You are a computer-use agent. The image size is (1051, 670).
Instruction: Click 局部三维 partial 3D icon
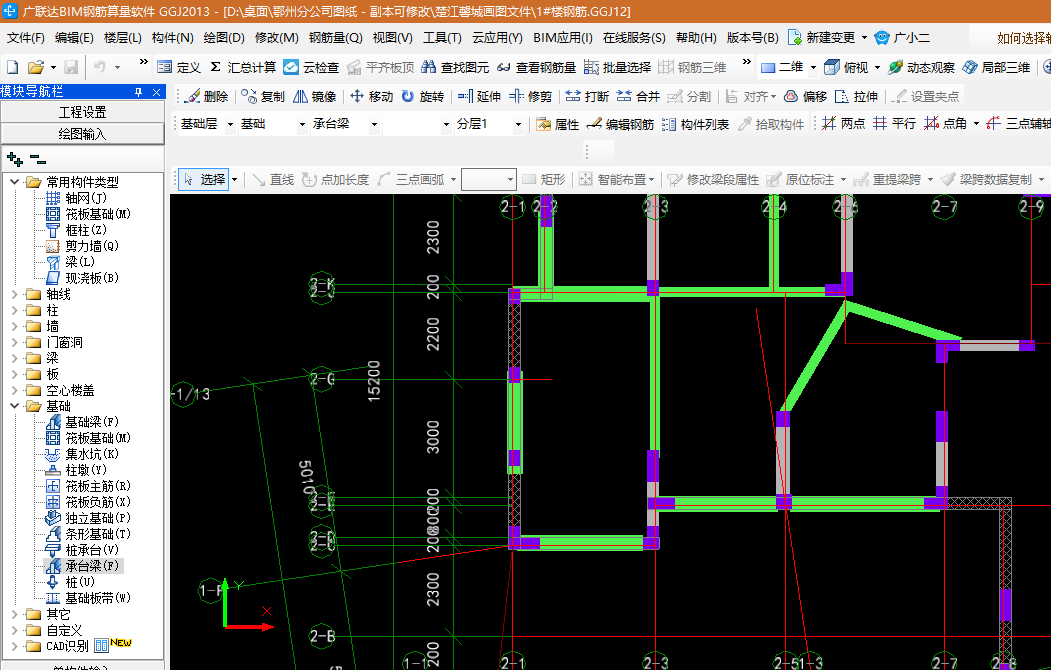(996, 67)
